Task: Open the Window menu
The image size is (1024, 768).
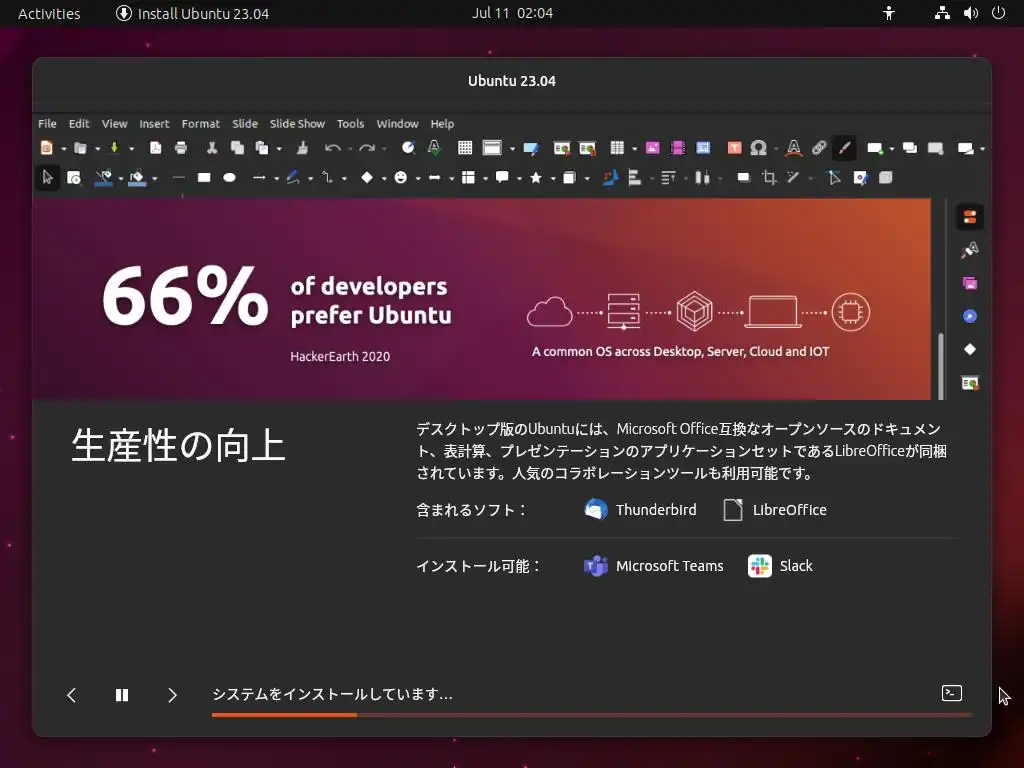Action: 397,123
